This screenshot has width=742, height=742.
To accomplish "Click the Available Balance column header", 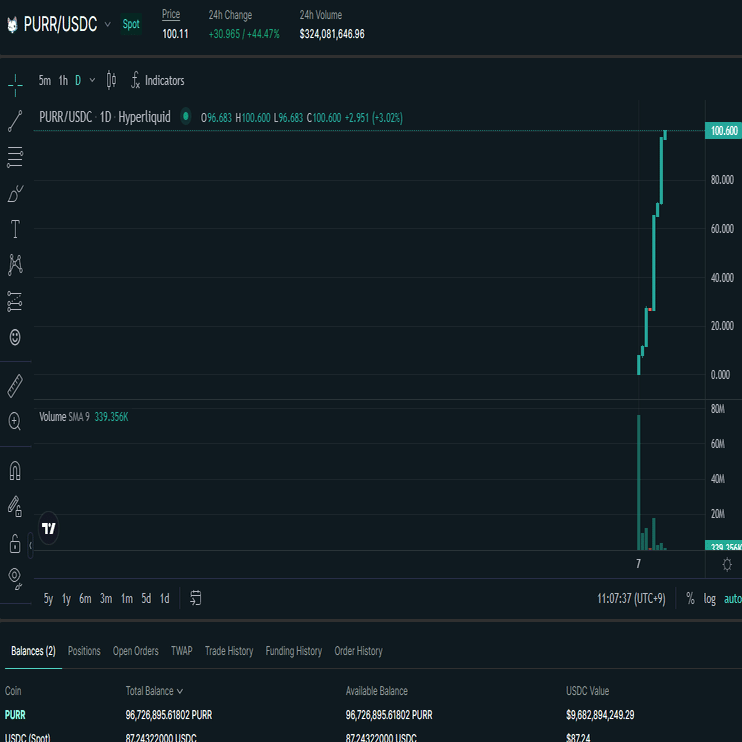I will [x=377, y=691].
